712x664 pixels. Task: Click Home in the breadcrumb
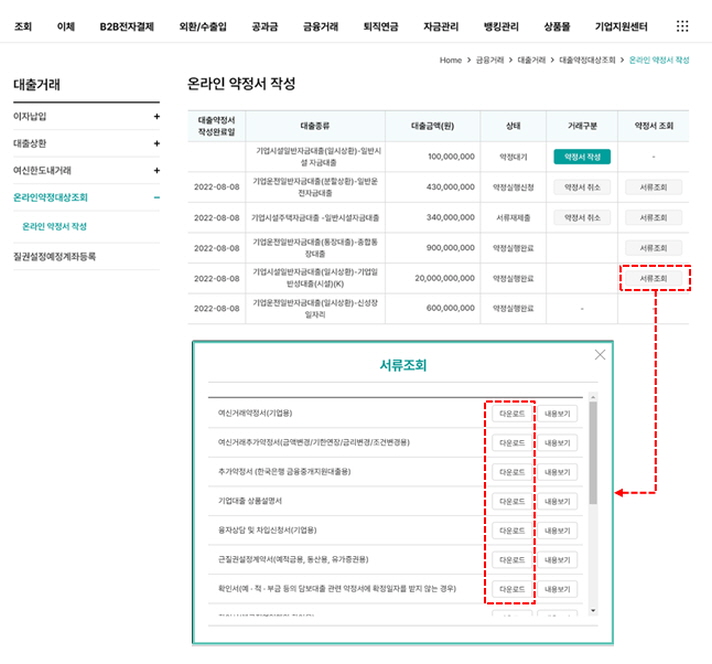point(450,60)
